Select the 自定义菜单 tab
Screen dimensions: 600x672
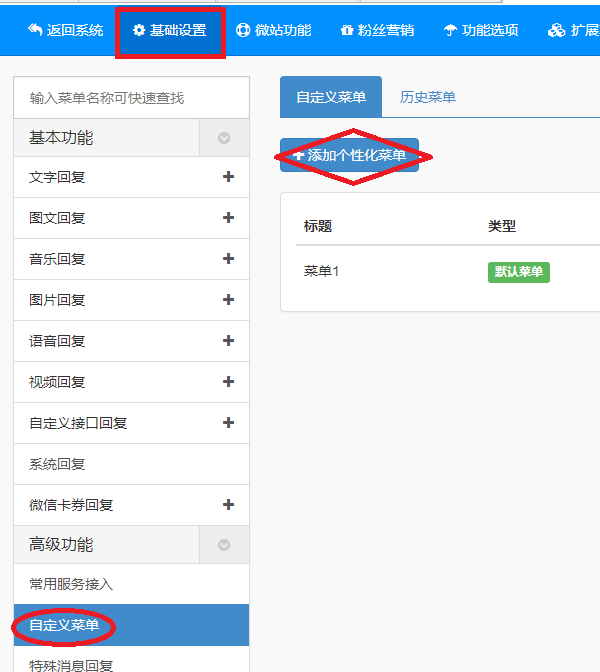(331, 97)
